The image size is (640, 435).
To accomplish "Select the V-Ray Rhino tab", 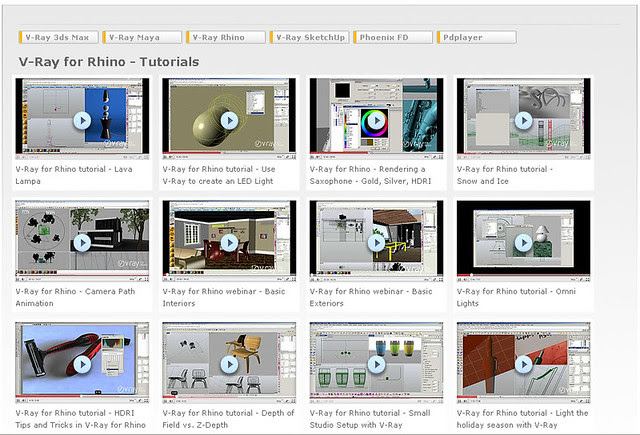I will pos(226,37).
